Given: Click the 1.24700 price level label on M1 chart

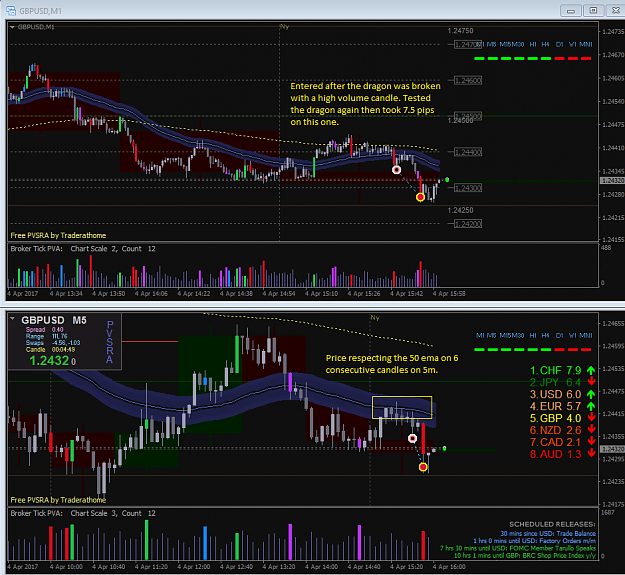Looking at the screenshot, I should (x=467, y=45).
